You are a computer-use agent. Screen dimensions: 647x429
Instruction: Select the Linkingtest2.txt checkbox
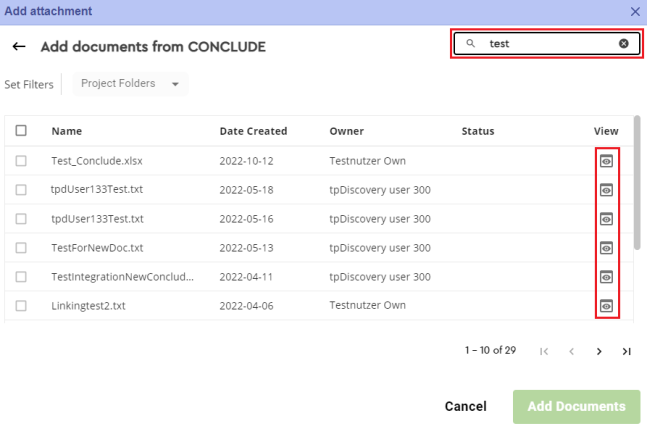coord(21,305)
